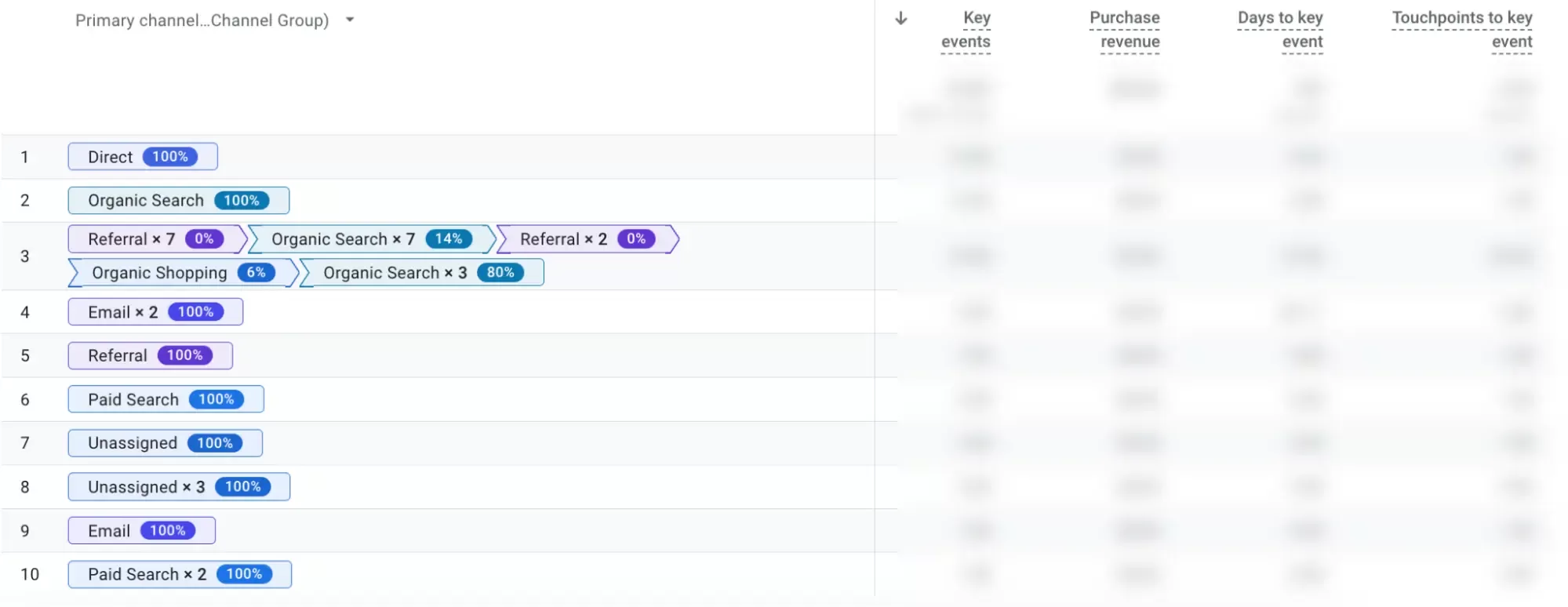Click row number 3

click(x=25, y=256)
